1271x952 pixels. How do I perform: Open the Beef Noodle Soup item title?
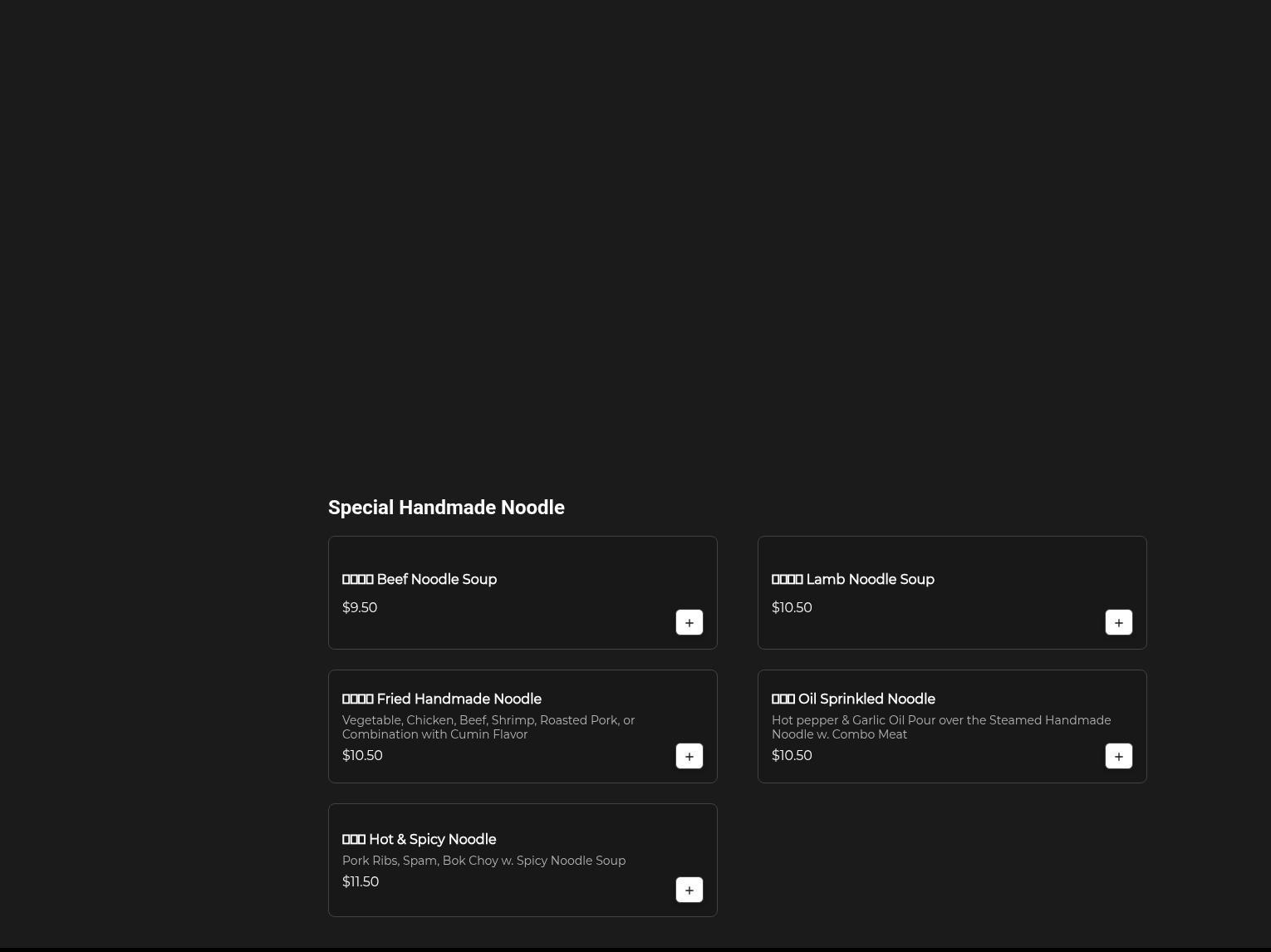[420, 580]
